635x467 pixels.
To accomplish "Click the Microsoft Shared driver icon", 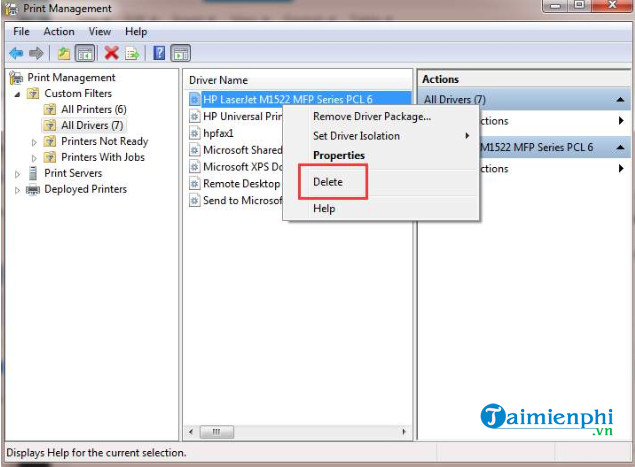I will click(x=195, y=150).
